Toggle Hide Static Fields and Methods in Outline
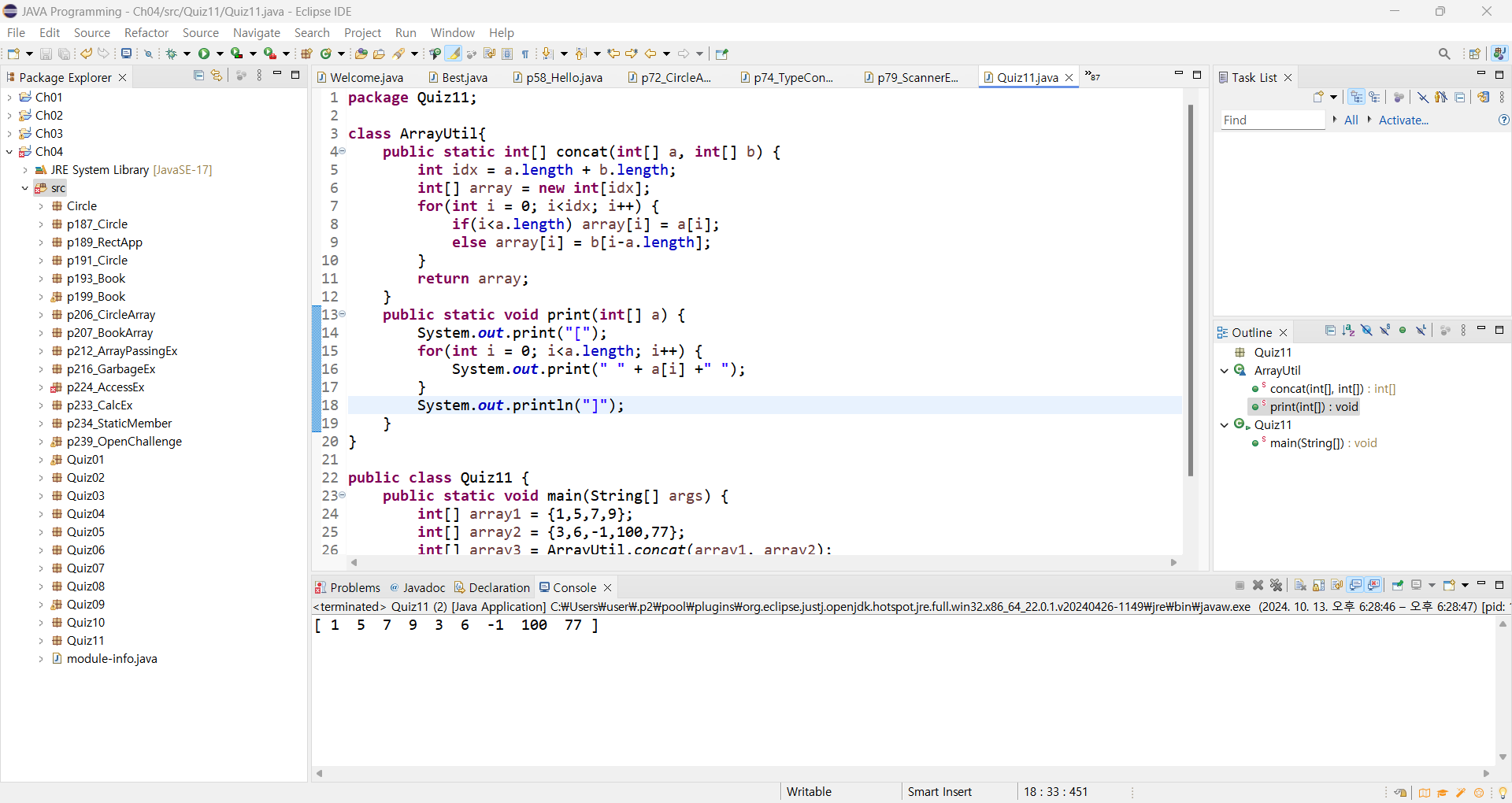 pos(1384,331)
